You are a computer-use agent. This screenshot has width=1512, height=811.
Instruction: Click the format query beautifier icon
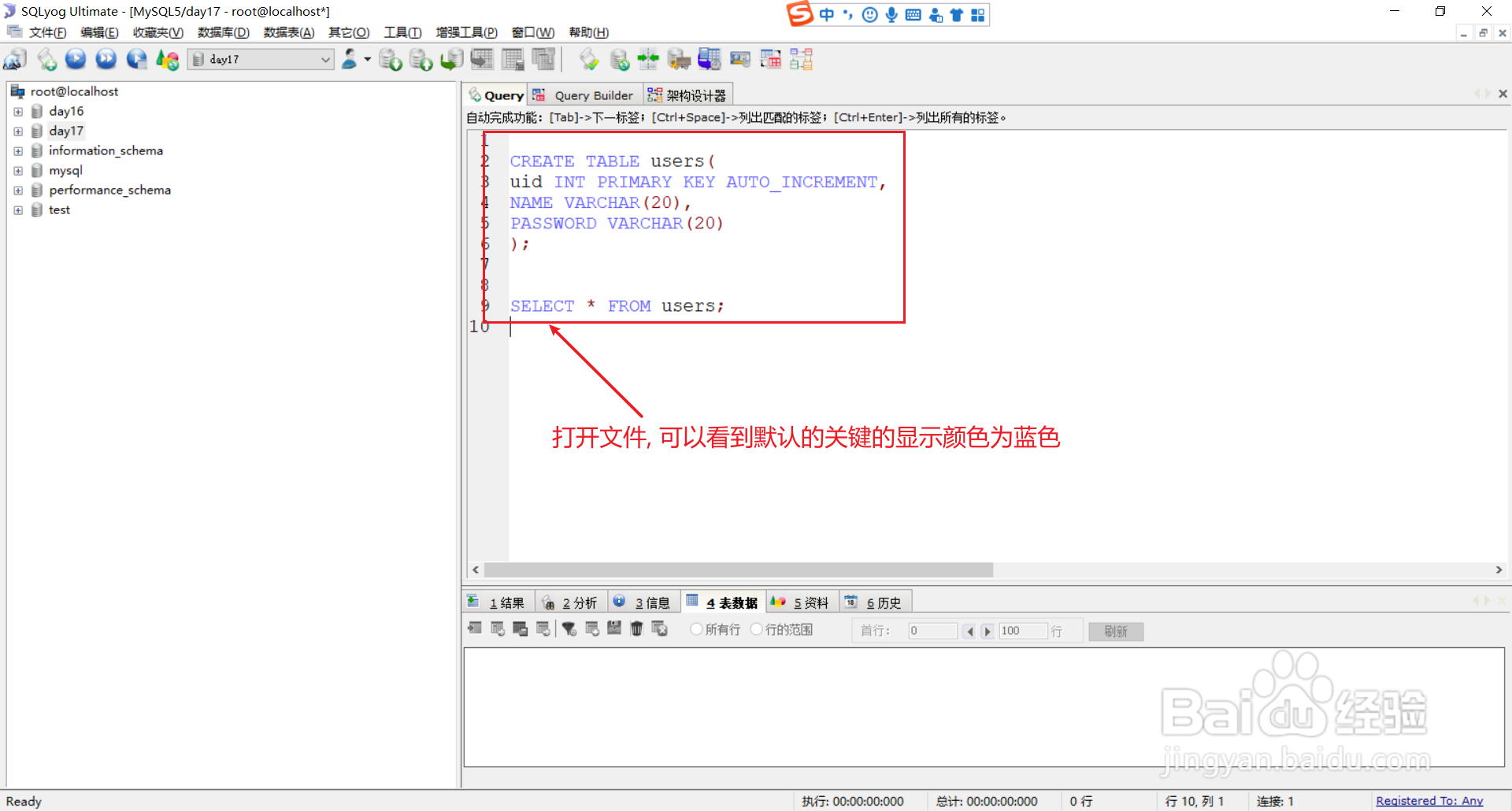click(x=587, y=59)
